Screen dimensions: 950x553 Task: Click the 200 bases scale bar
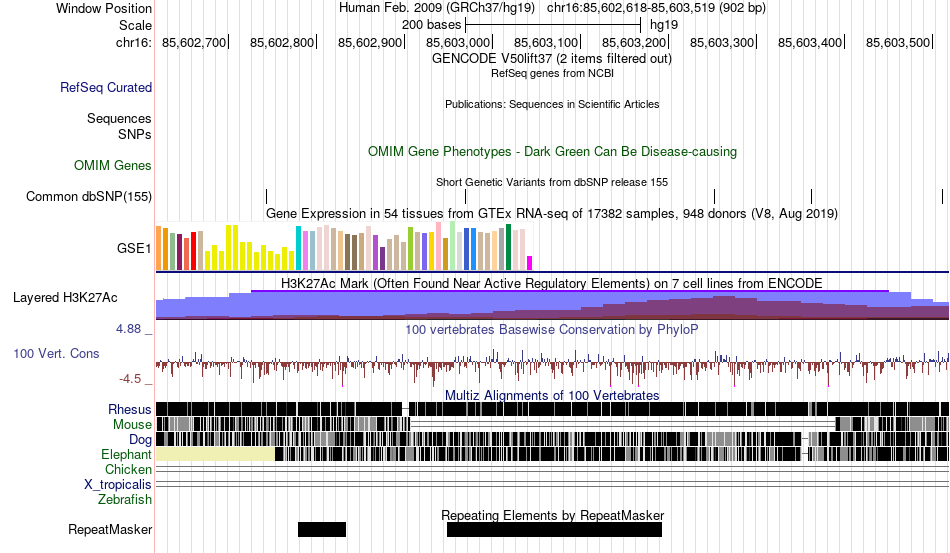click(553, 25)
